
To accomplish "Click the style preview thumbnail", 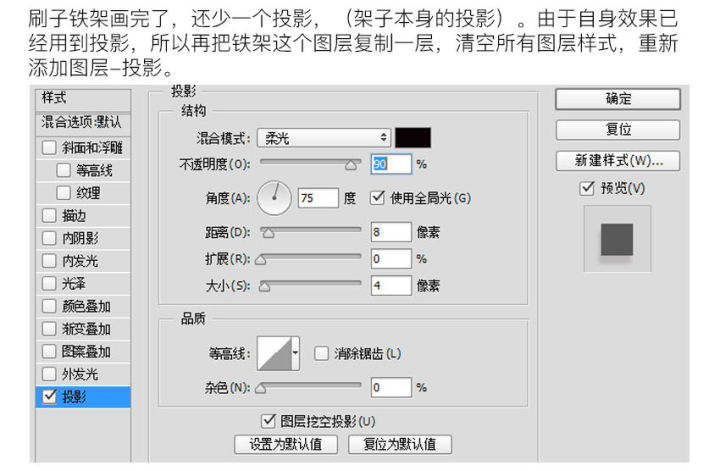I will click(616, 240).
